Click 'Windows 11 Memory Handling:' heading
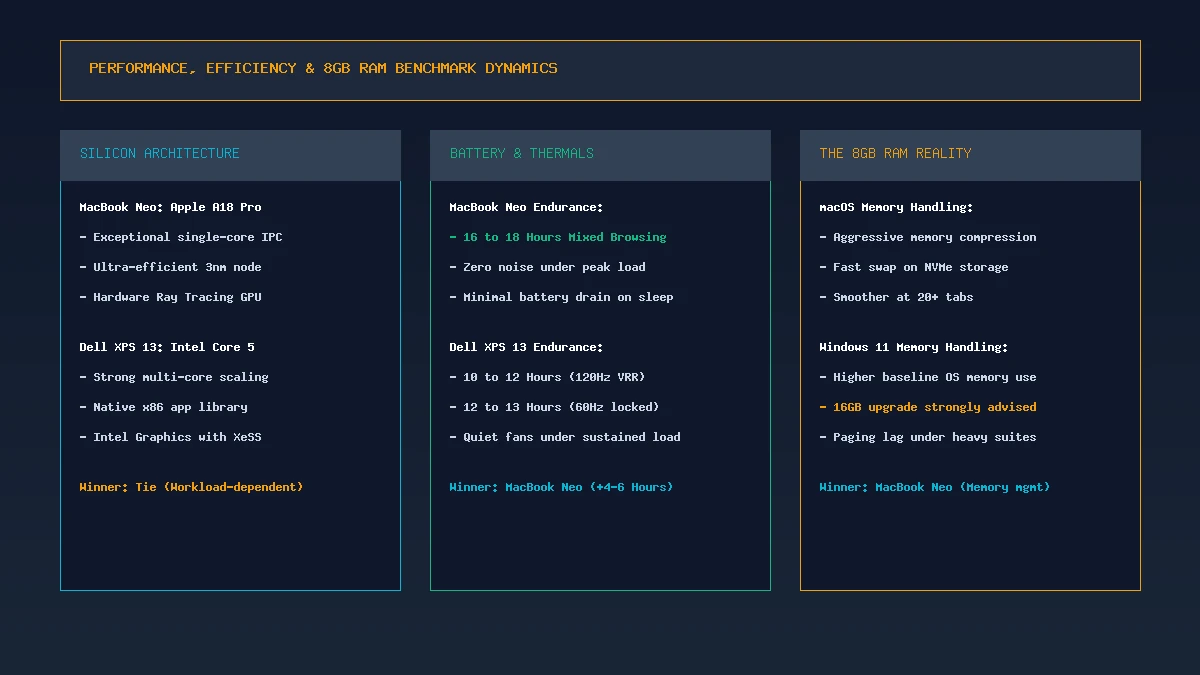 [913, 347]
